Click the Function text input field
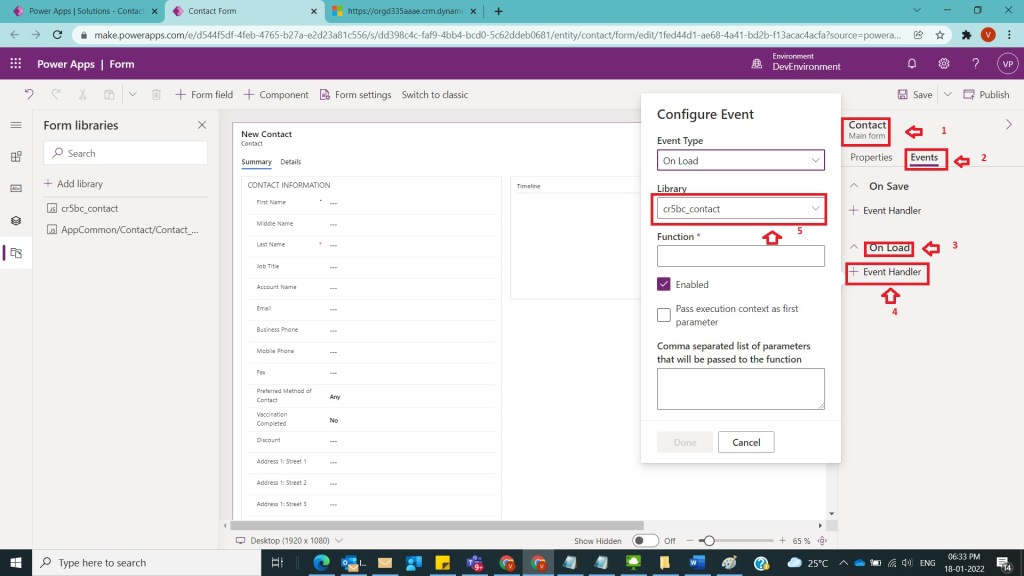The image size is (1024, 576). pyautogui.click(x=740, y=257)
